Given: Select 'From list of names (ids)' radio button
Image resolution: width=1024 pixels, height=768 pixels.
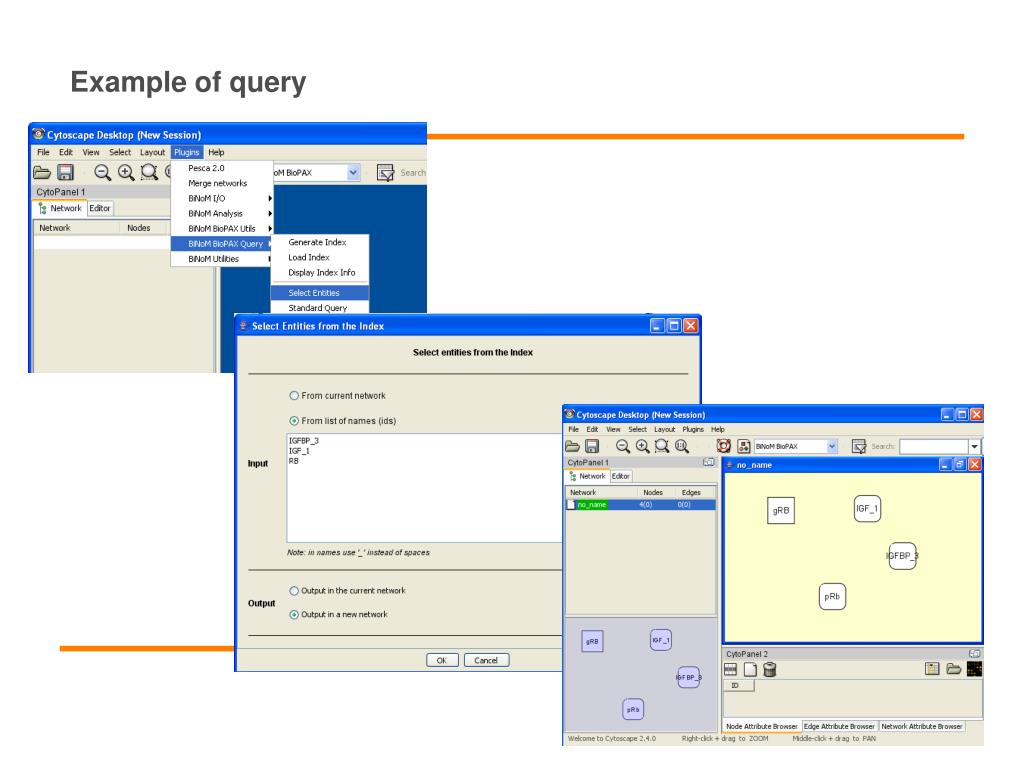Looking at the screenshot, I should (294, 421).
